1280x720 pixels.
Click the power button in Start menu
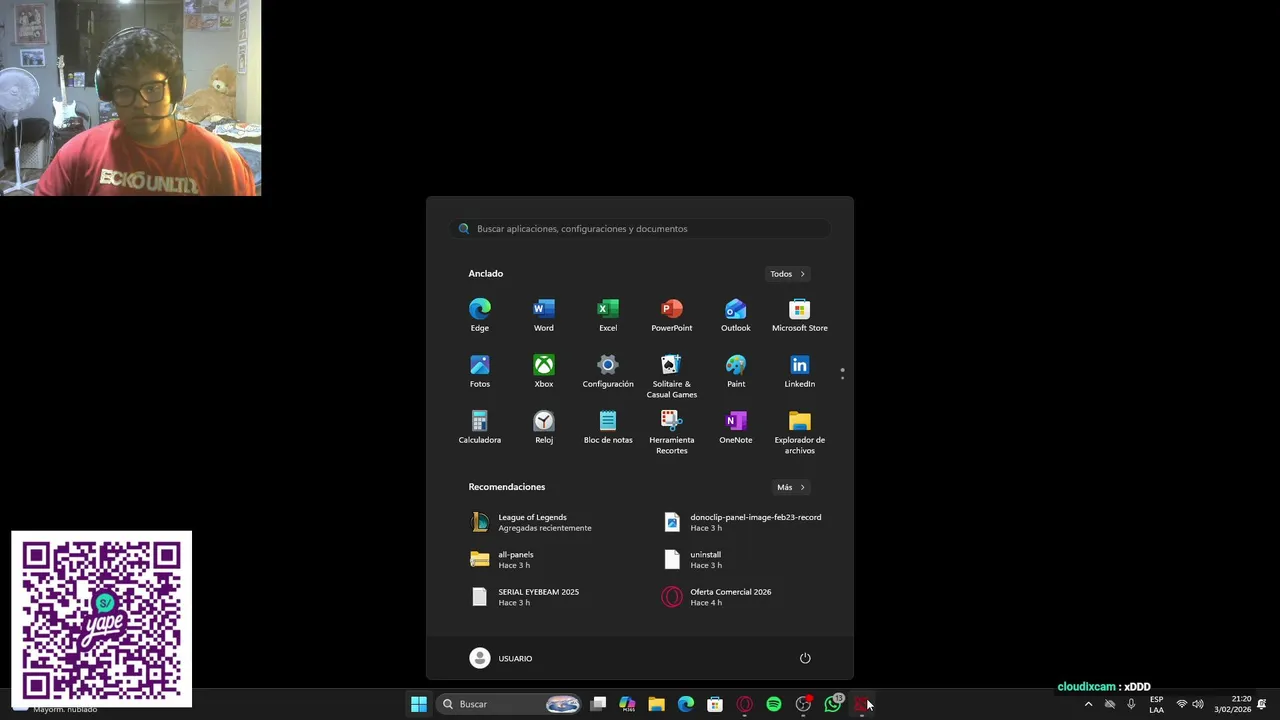[805, 658]
